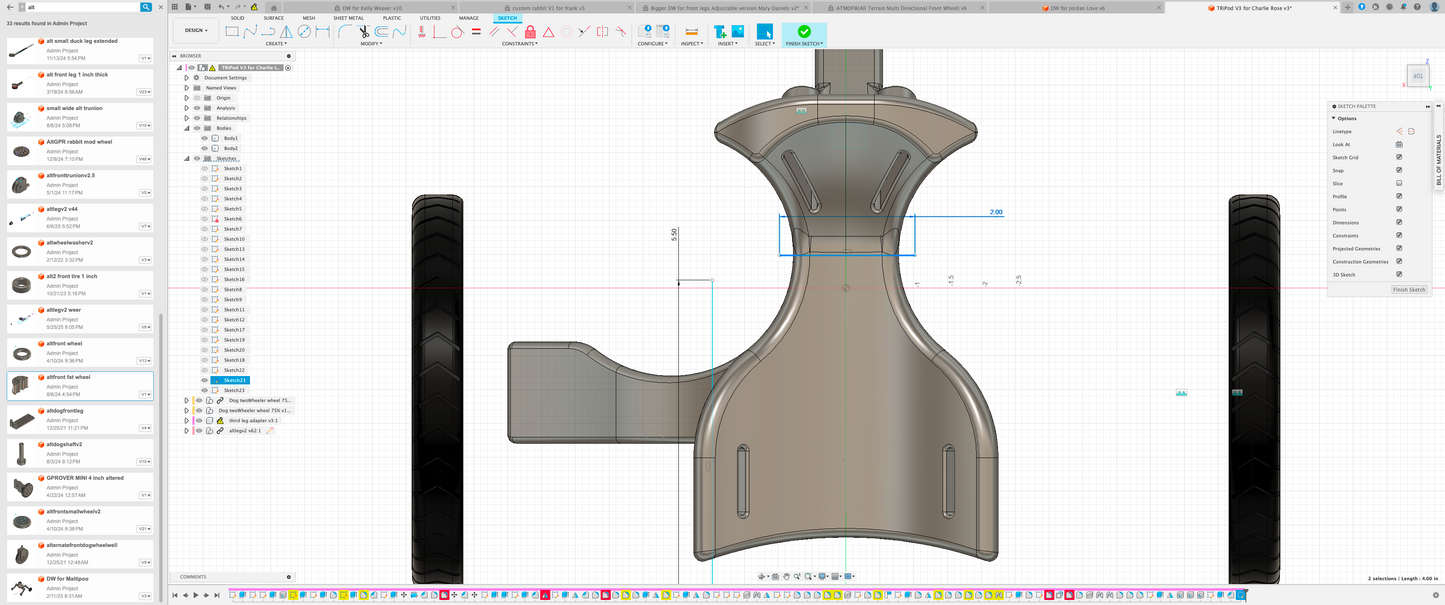Click the Fix/Unfix lock constraint icon

pos(530,32)
